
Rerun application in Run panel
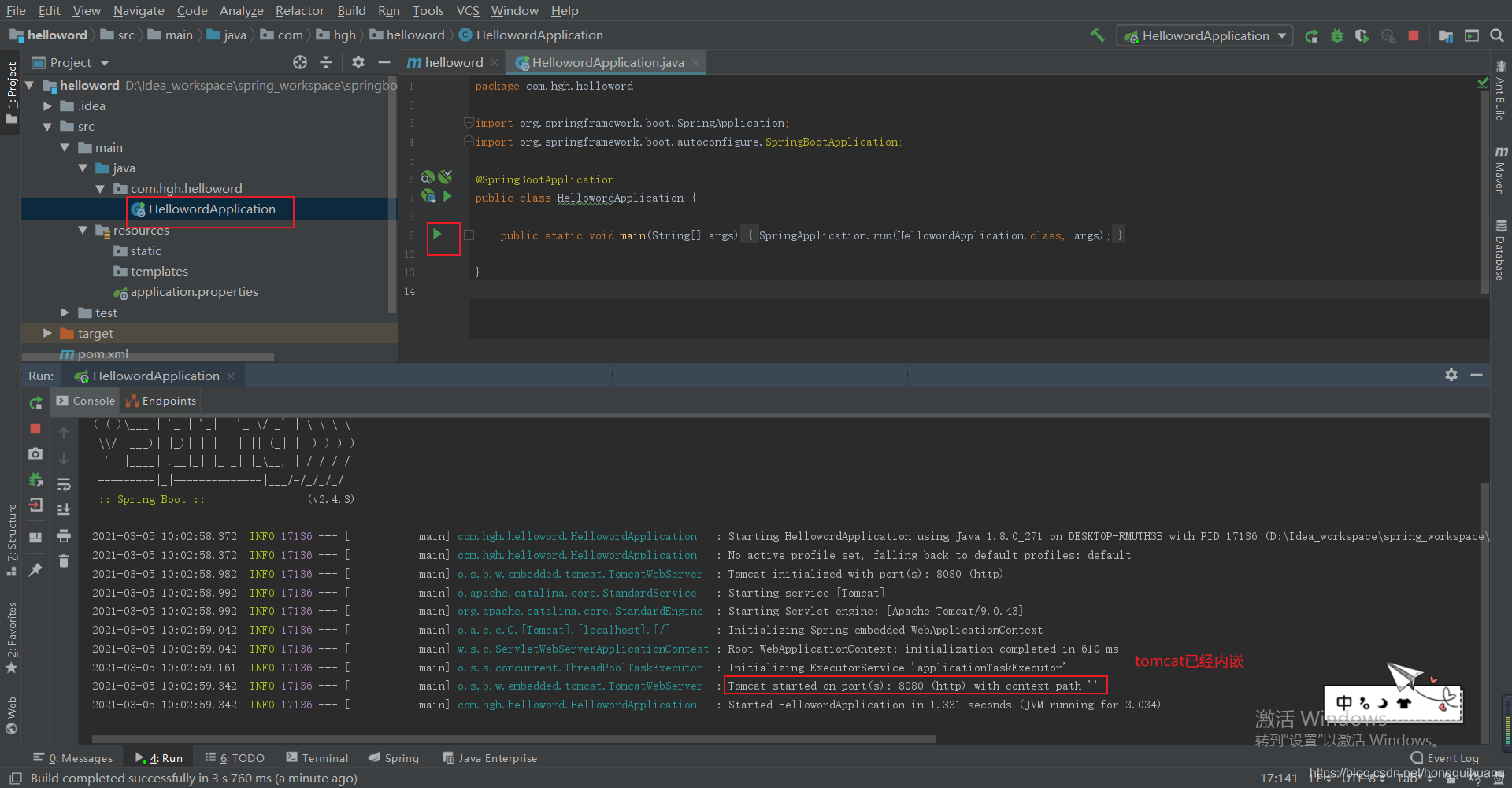coord(35,403)
